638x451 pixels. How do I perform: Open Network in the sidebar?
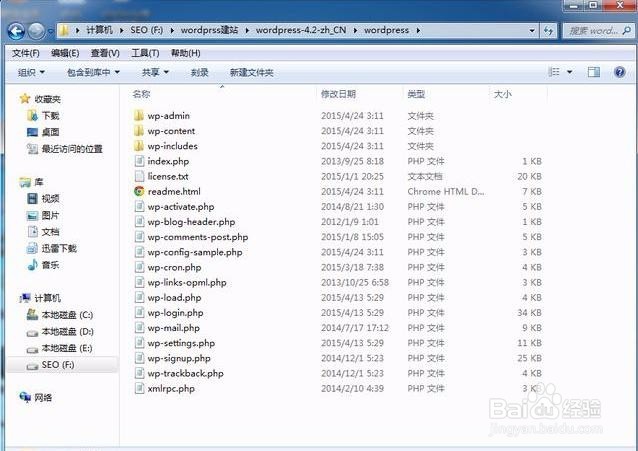click(x=36, y=397)
